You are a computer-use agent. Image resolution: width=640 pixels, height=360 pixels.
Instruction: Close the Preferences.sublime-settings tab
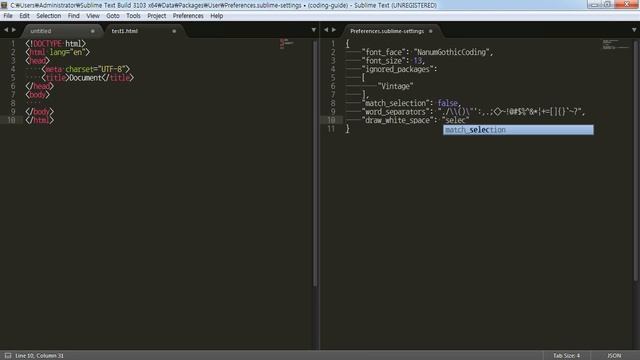click(x=430, y=31)
